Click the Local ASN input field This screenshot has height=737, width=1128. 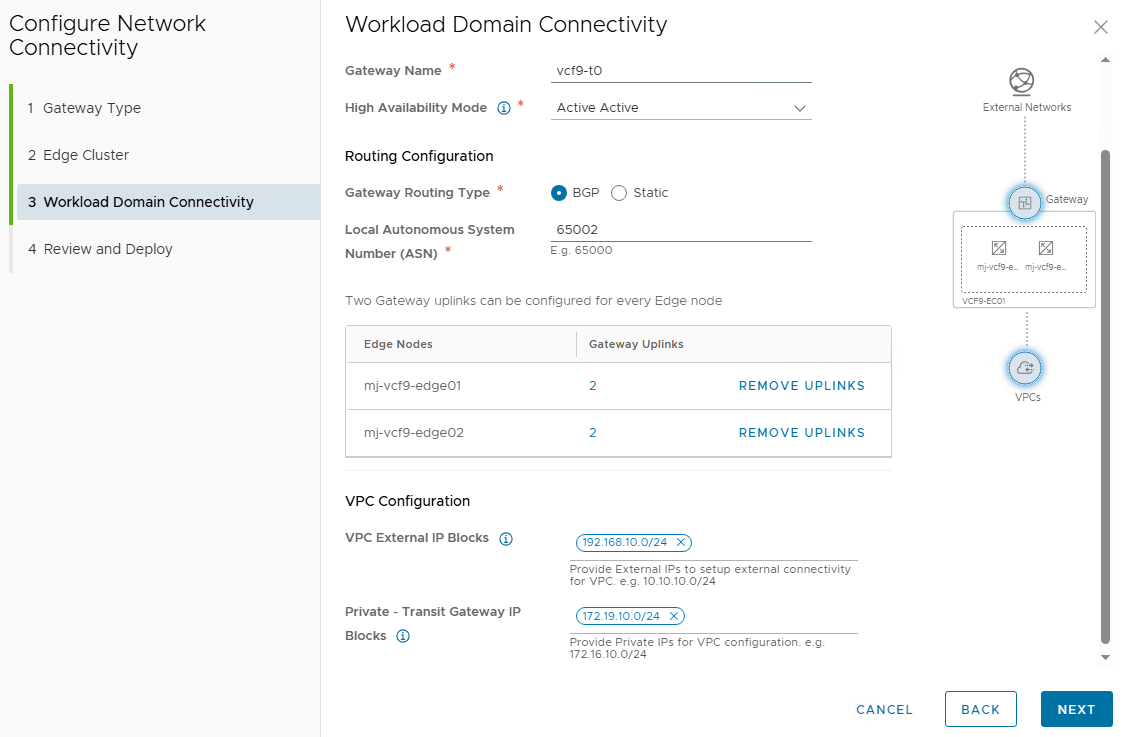tap(681, 229)
